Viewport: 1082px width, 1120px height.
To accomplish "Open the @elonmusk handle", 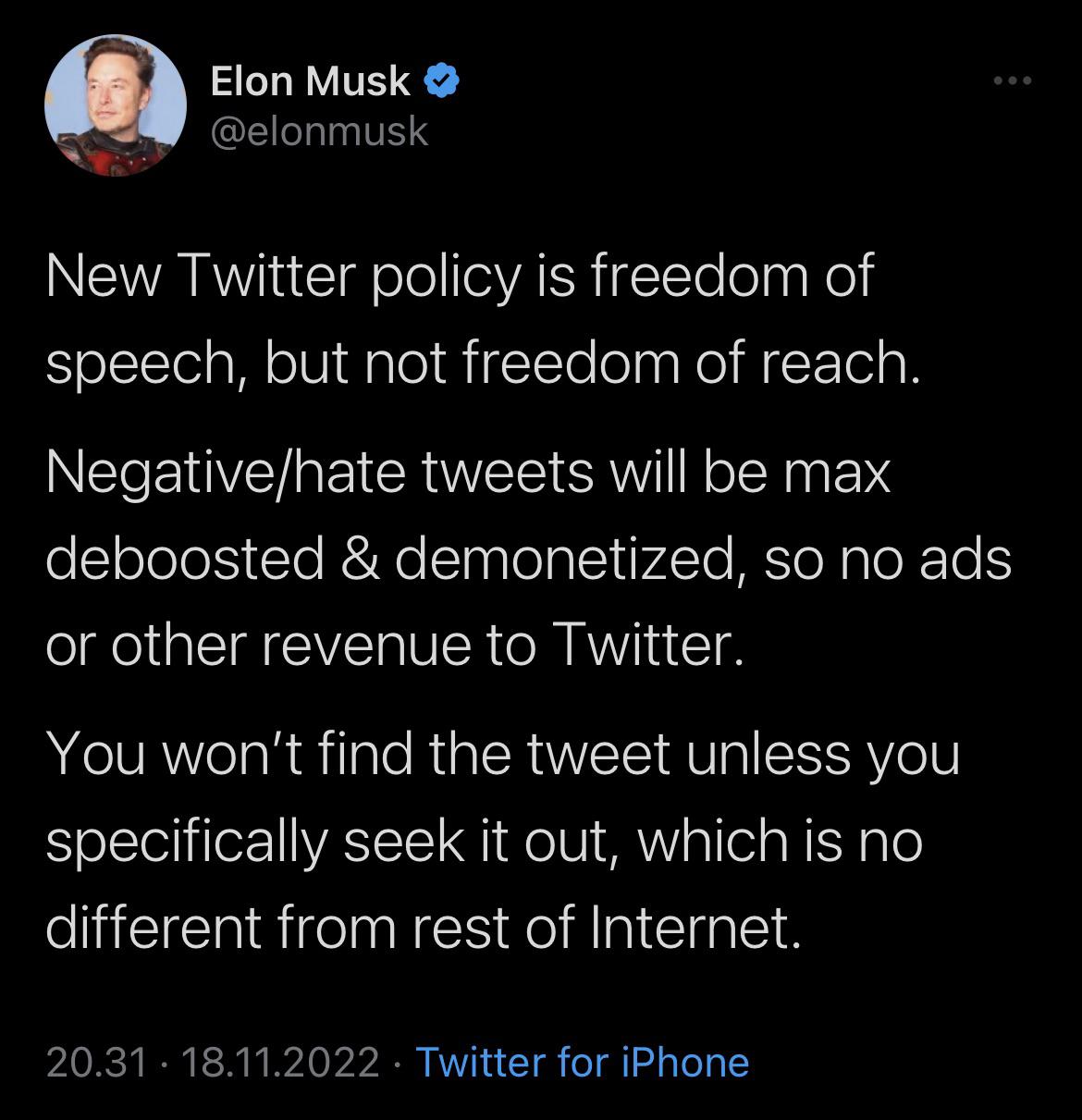I will 320,131.
